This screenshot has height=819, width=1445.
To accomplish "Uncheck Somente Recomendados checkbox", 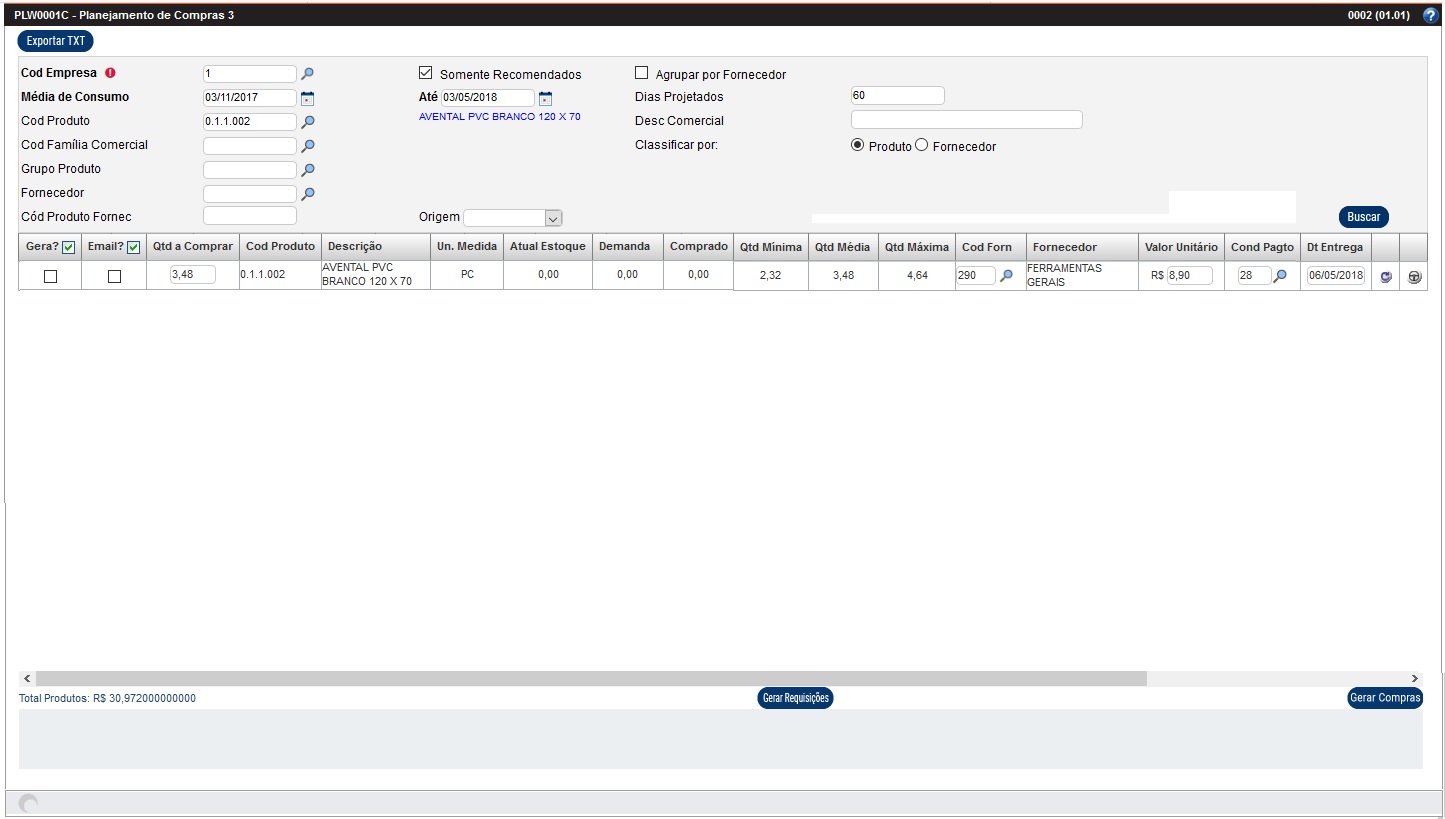I will click(x=425, y=73).
